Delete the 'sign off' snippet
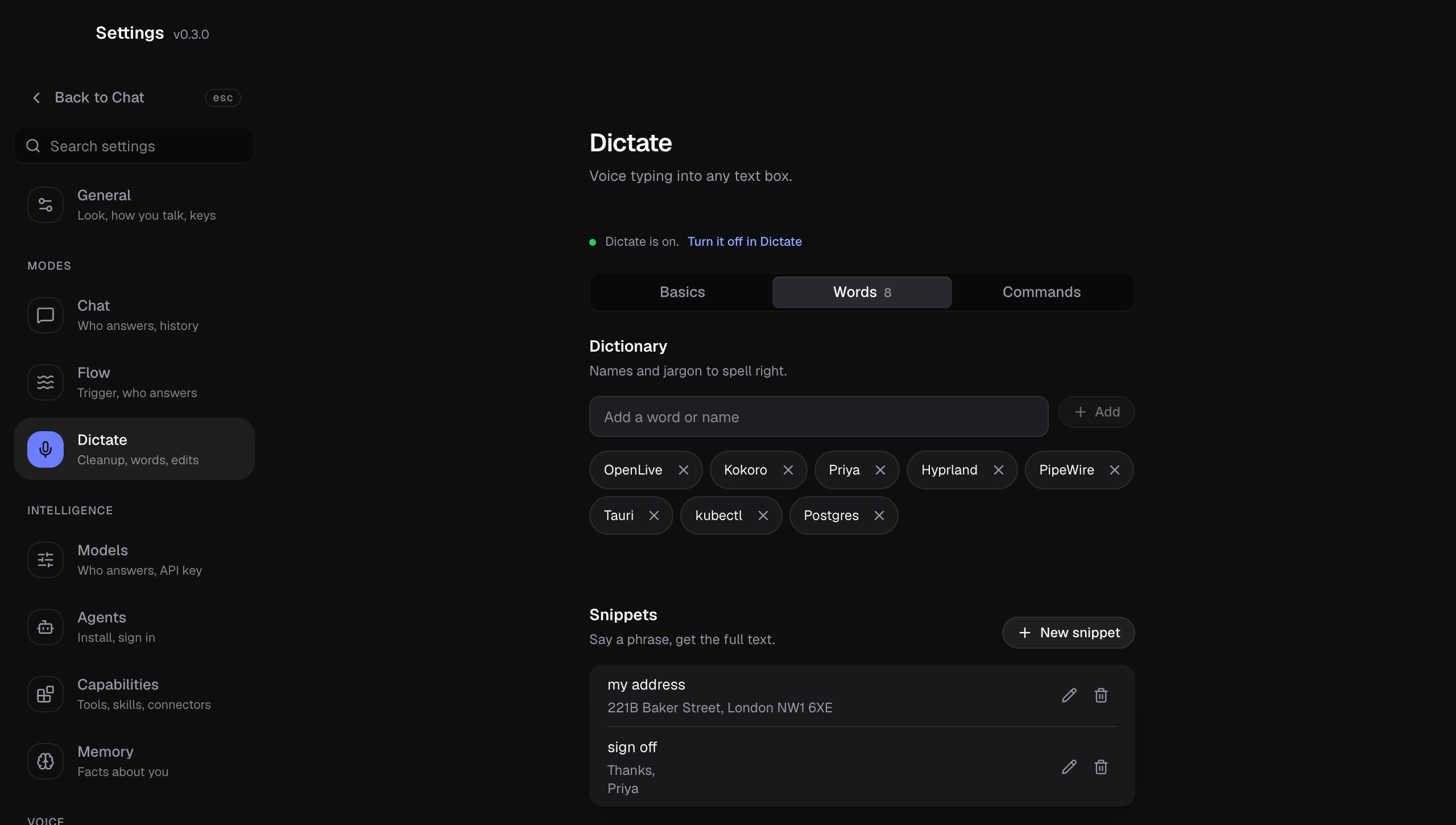The height and width of the screenshot is (825, 1456). 1101,767
